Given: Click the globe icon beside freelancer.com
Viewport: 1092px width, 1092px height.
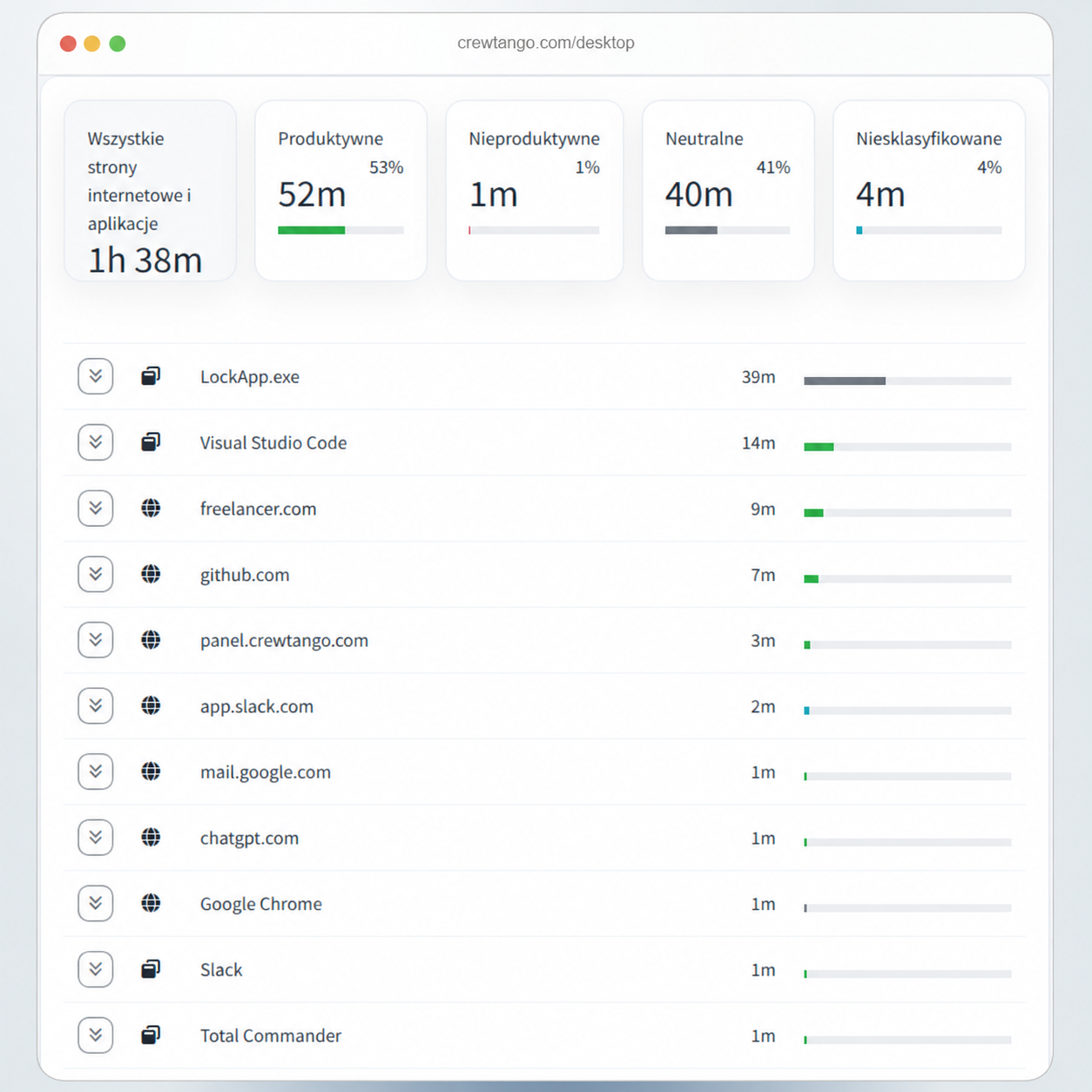Looking at the screenshot, I should 151,508.
